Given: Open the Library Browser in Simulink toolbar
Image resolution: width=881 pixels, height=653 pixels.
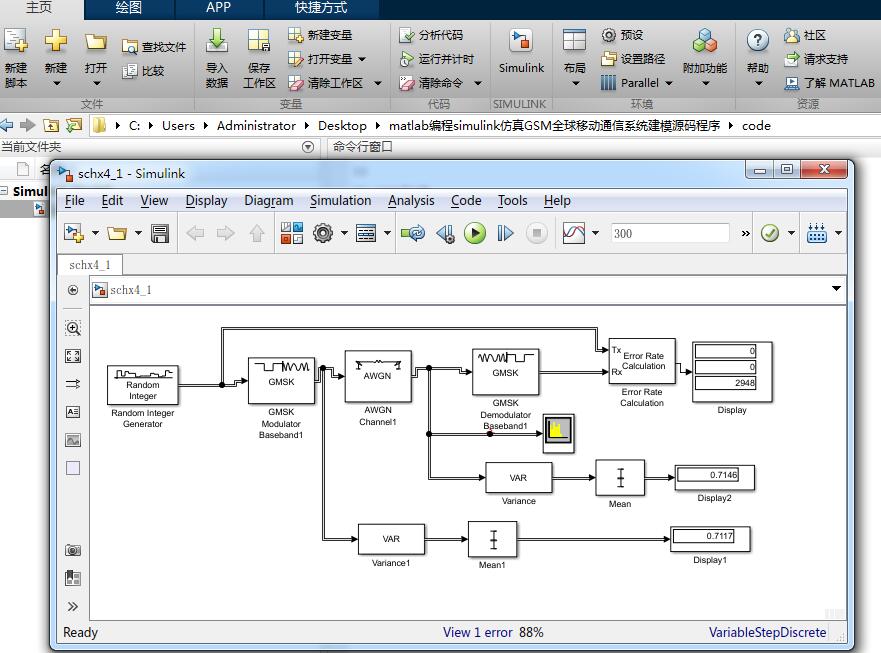Looking at the screenshot, I should click(x=292, y=233).
